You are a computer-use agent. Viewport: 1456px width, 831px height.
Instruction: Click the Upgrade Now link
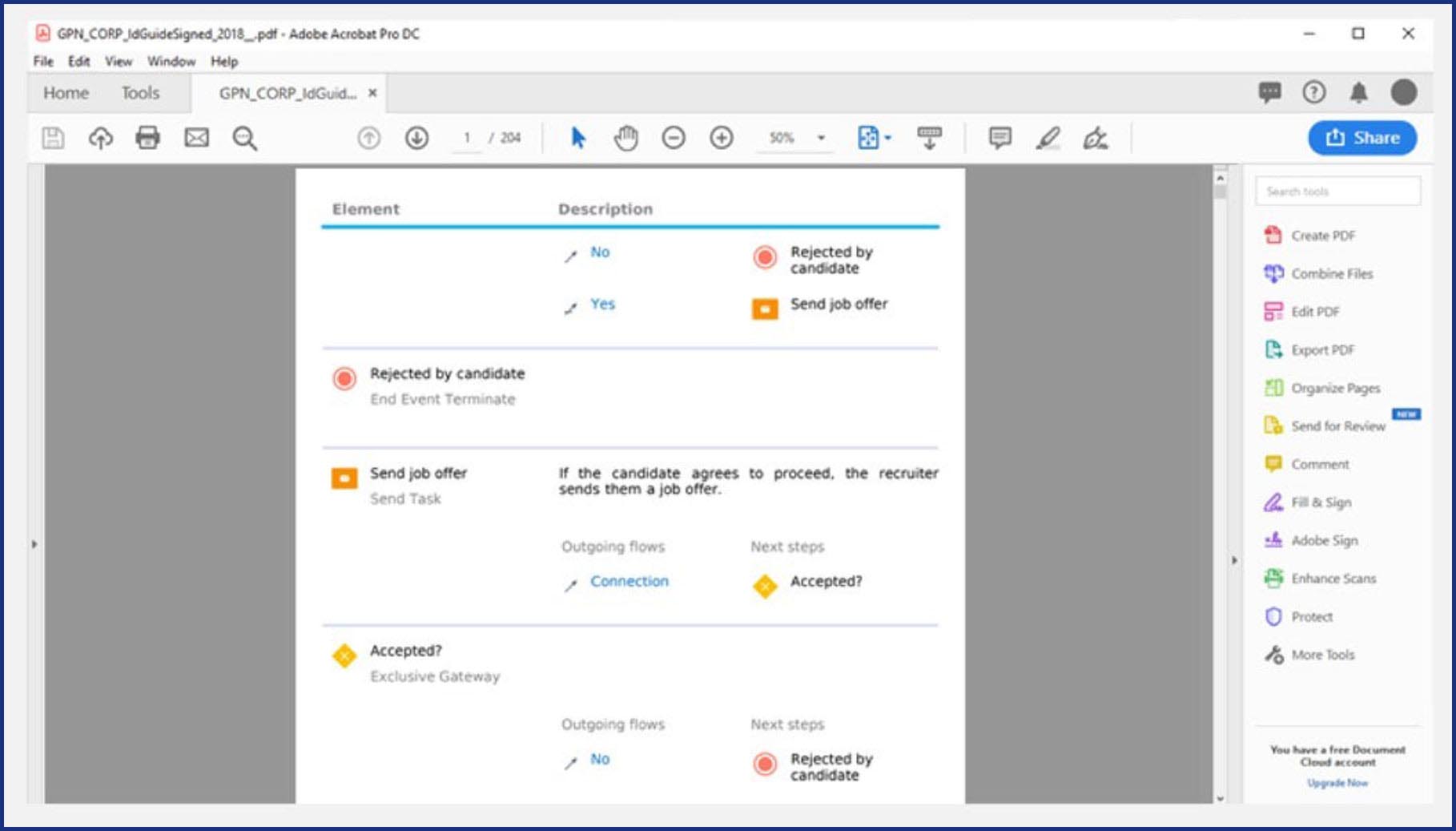pyautogui.click(x=1337, y=783)
